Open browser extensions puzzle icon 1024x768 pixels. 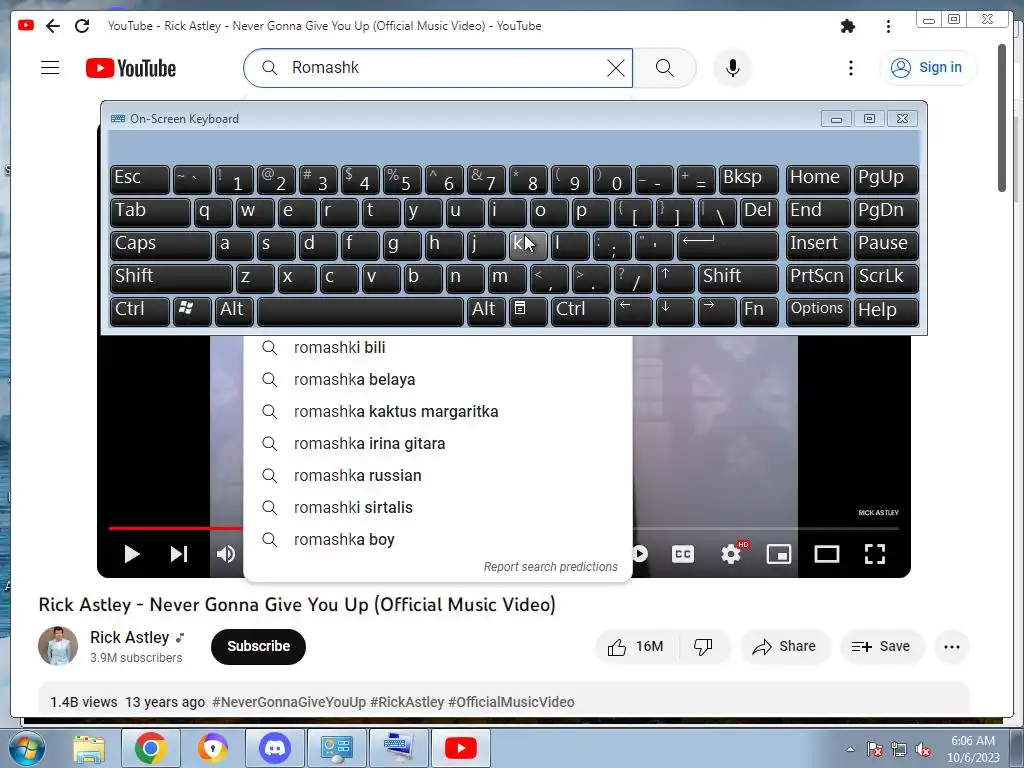[x=848, y=26]
